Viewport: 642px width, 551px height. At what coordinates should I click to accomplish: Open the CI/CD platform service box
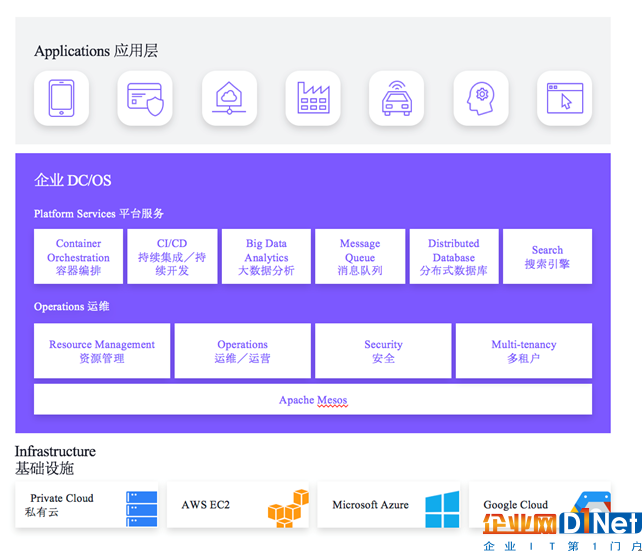click(x=172, y=257)
